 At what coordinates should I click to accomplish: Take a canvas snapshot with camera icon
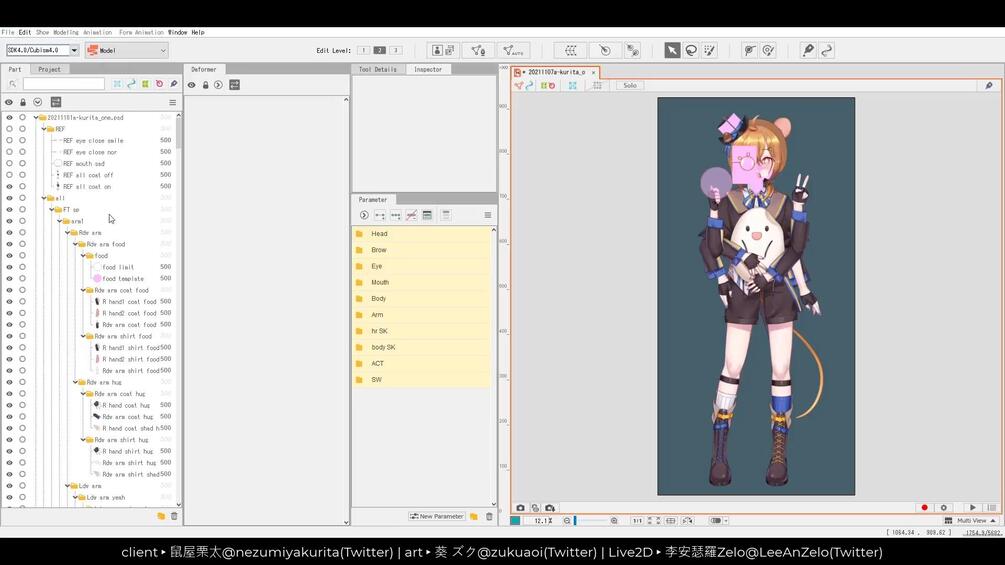coord(520,507)
